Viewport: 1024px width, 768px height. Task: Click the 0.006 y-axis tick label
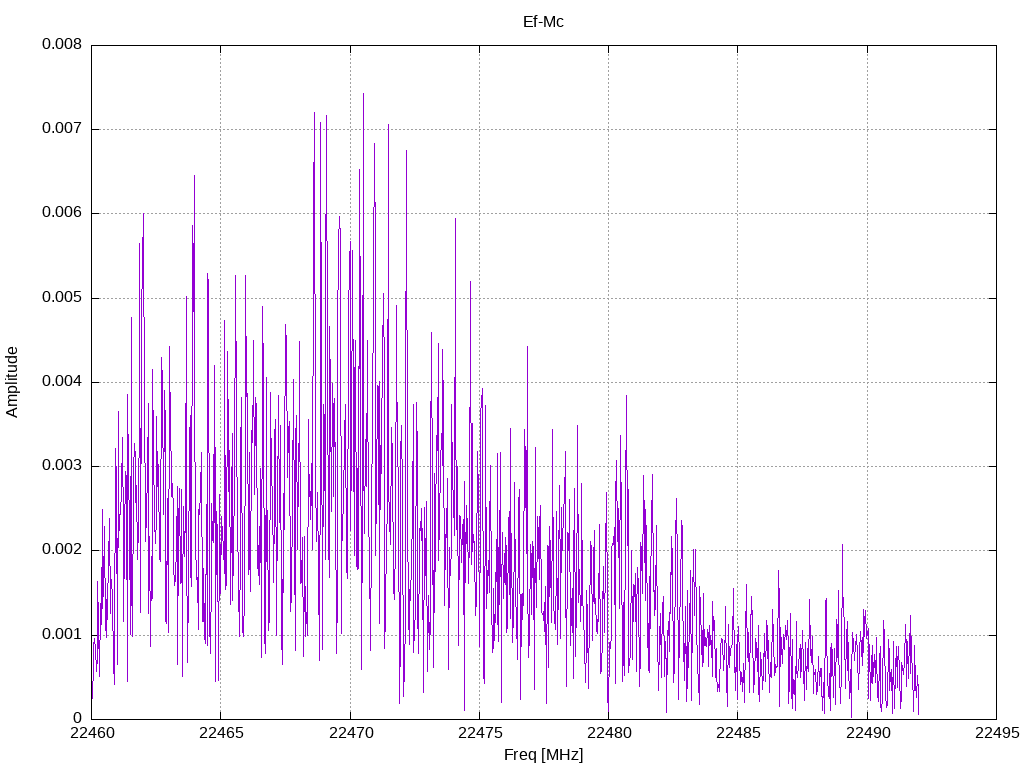[x=62, y=212]
